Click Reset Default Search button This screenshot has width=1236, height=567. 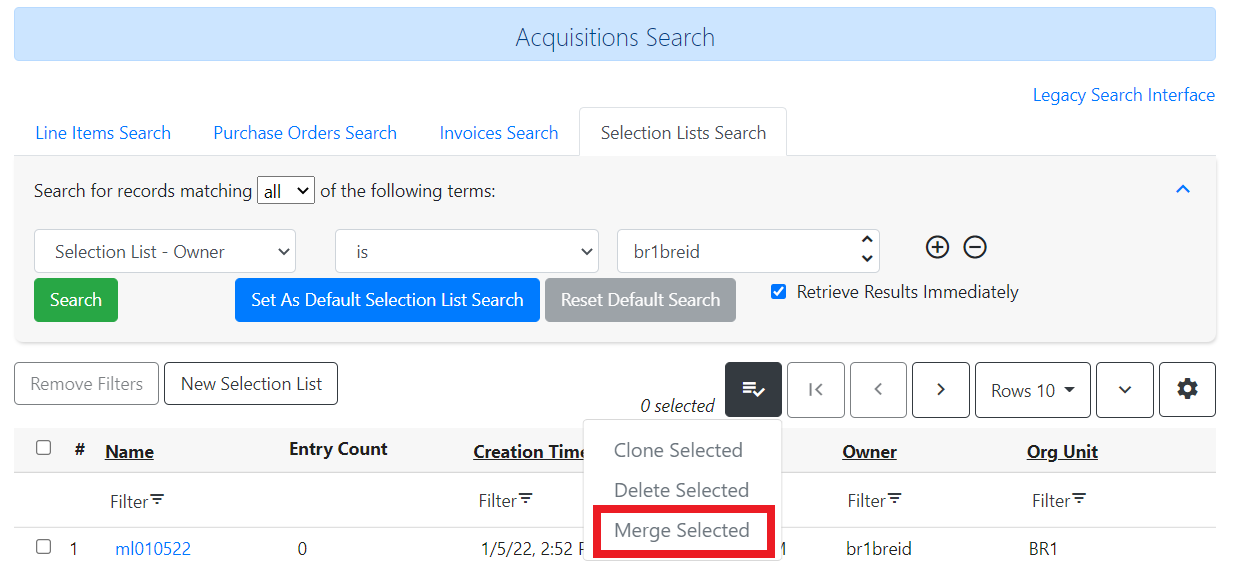click(640, 300)
